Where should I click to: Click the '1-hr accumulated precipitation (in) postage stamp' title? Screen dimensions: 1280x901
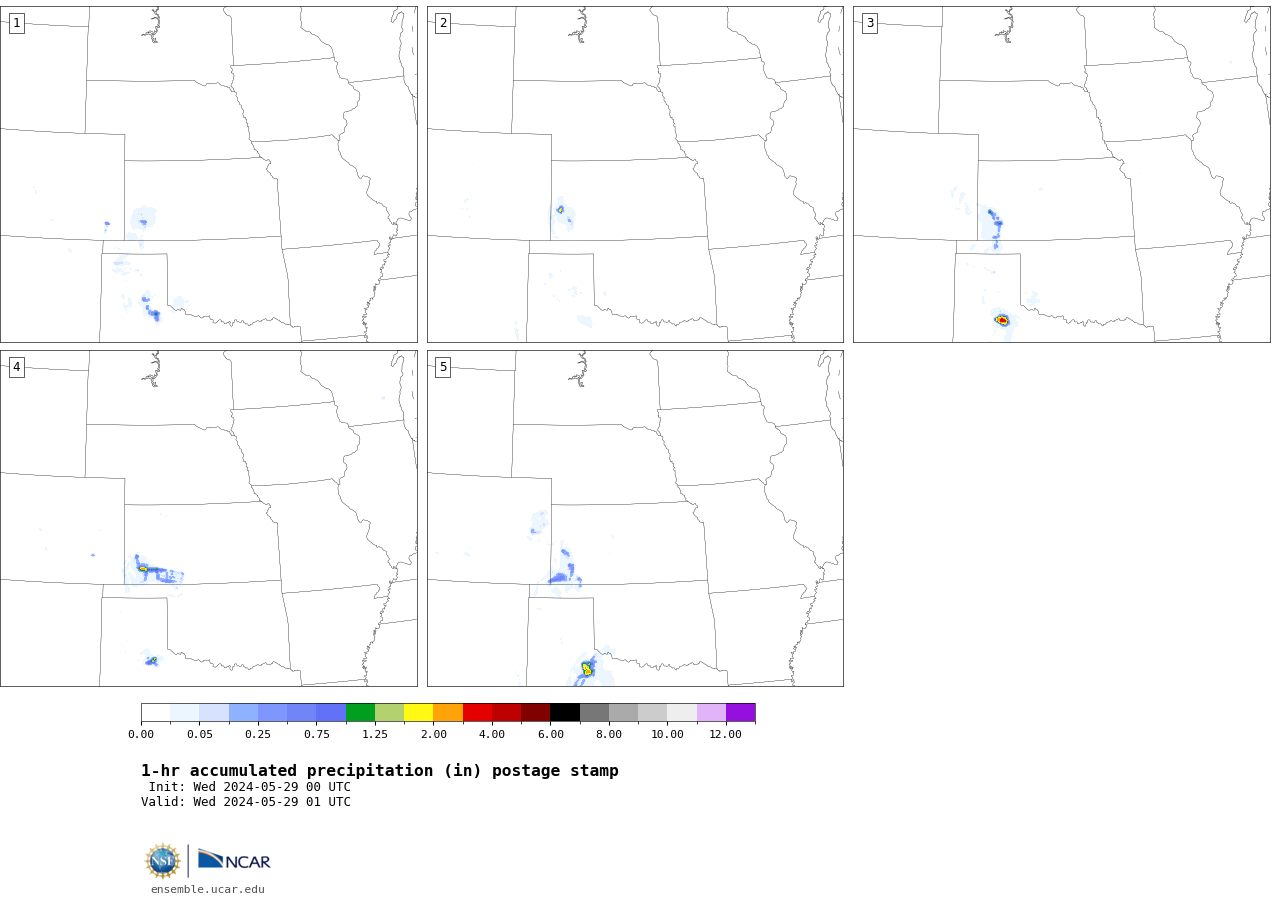point(380,771)
